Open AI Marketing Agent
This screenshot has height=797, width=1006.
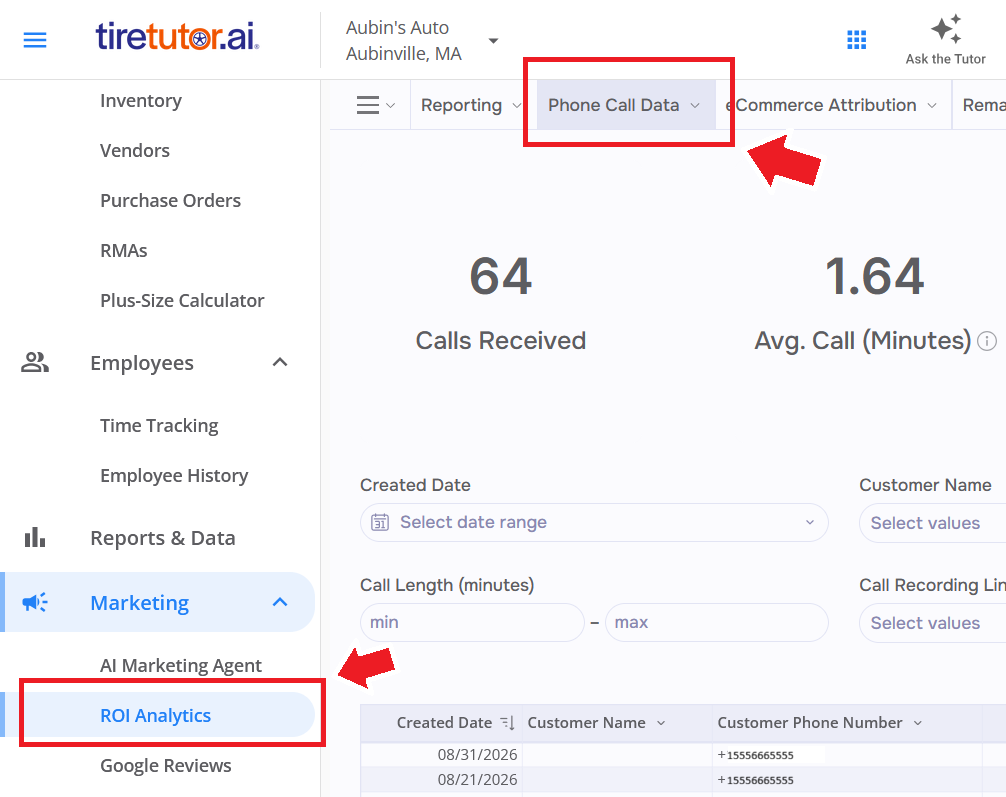coord(181,665)
